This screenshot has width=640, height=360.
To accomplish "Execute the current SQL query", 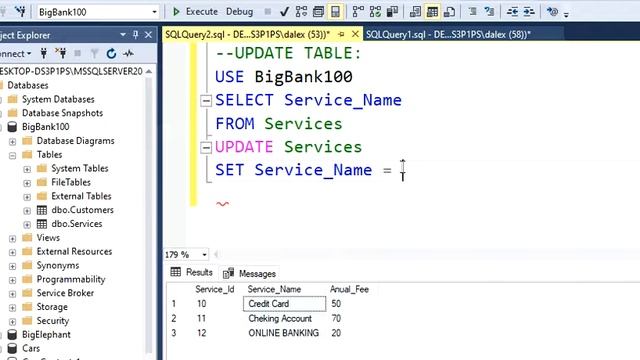I will tap(195, 11).
